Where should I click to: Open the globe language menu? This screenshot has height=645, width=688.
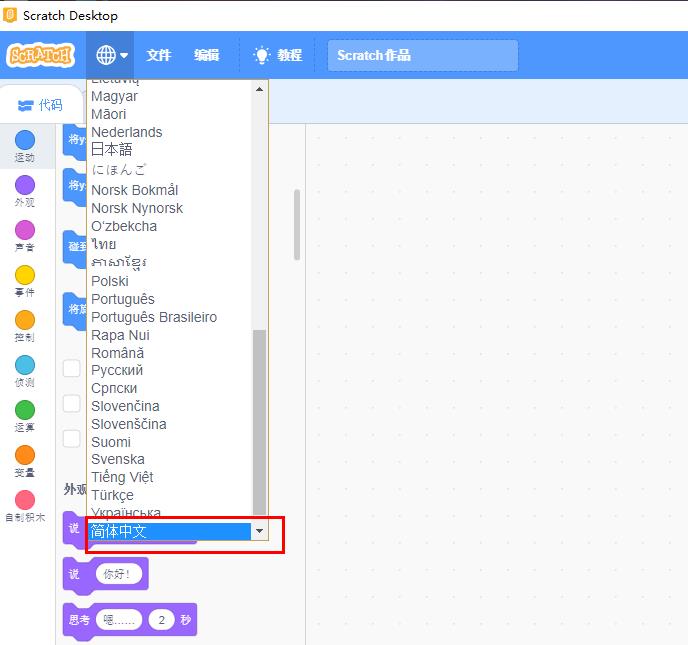tap(111, 55)
